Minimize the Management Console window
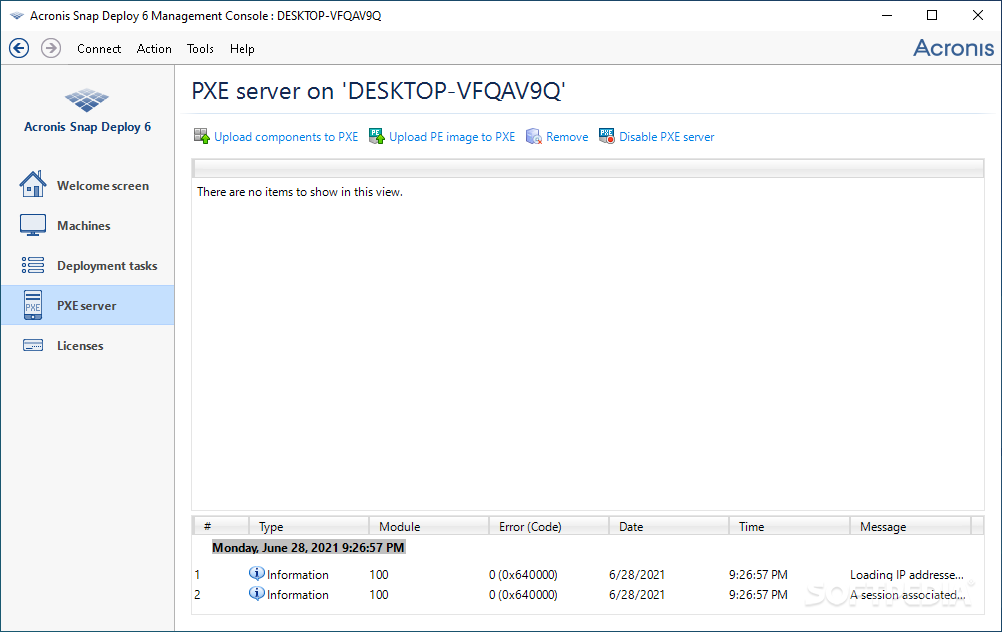Screen dimensions: 1002x632 (x=886, y=15)
